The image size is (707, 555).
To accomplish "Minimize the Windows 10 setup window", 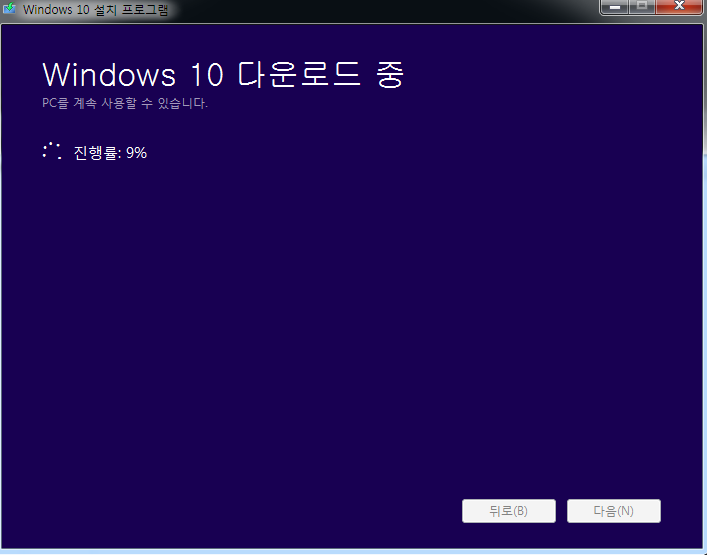I will (615, 7).
